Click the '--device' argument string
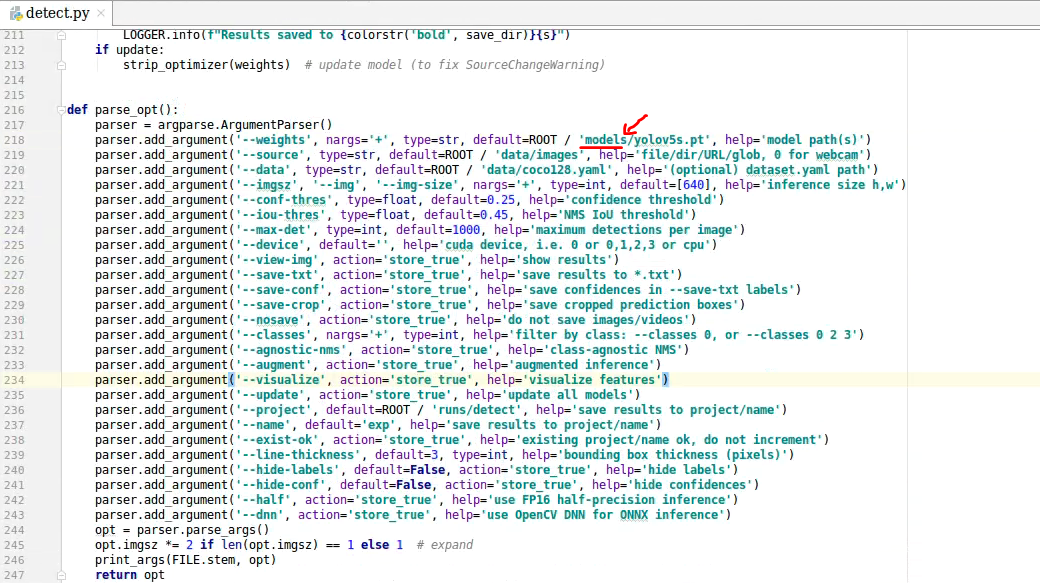Image resolution: width=1040 pixels, height=583 pixels. click(x=270, y=245)
